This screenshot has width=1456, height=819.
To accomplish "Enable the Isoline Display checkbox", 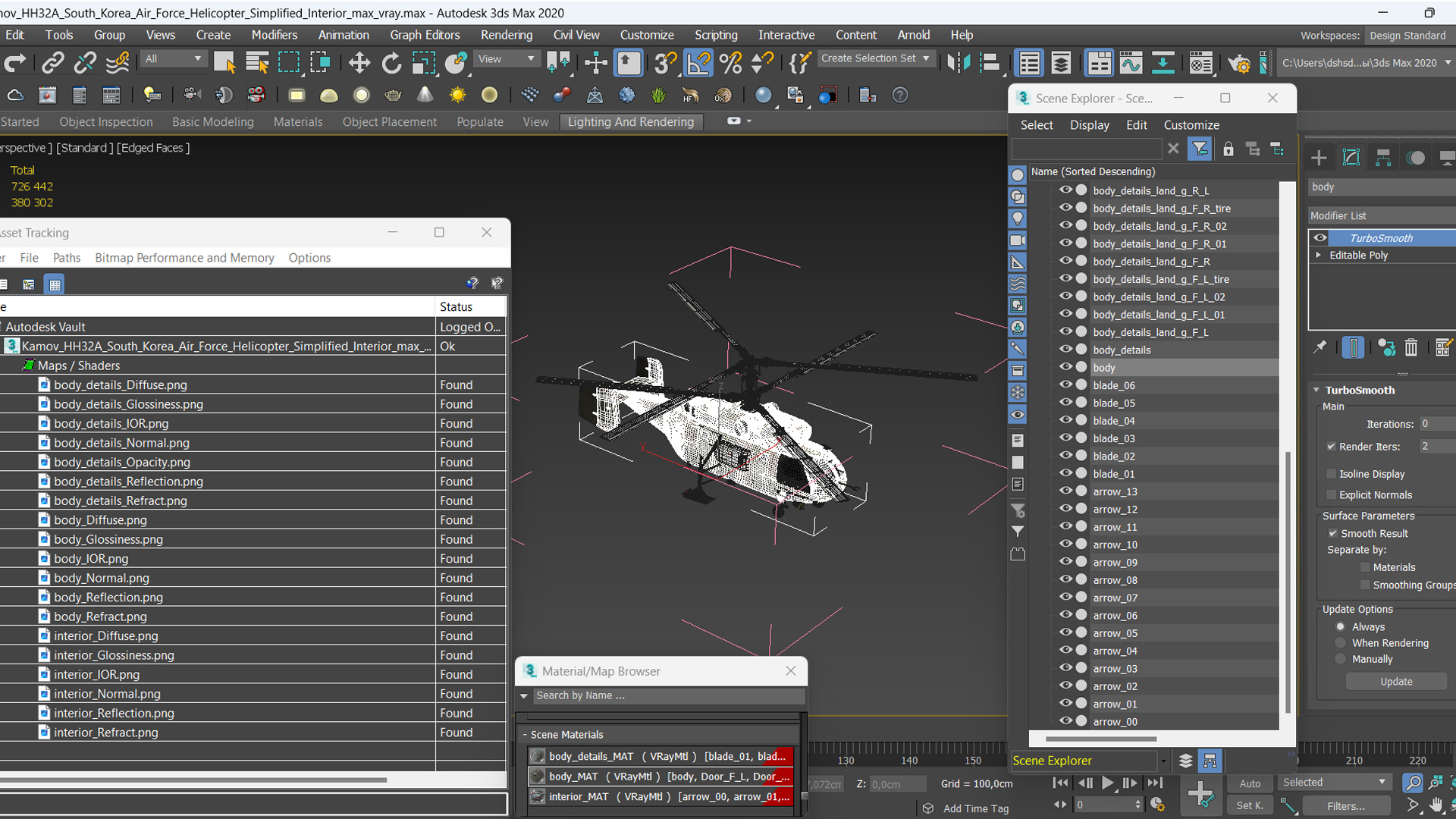I will (x=1331, y=474).
